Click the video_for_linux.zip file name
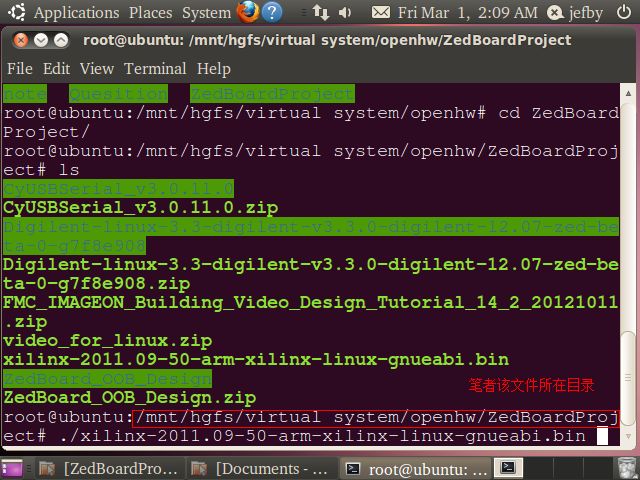Screen dimensions: 640x480 coord(107,341)
